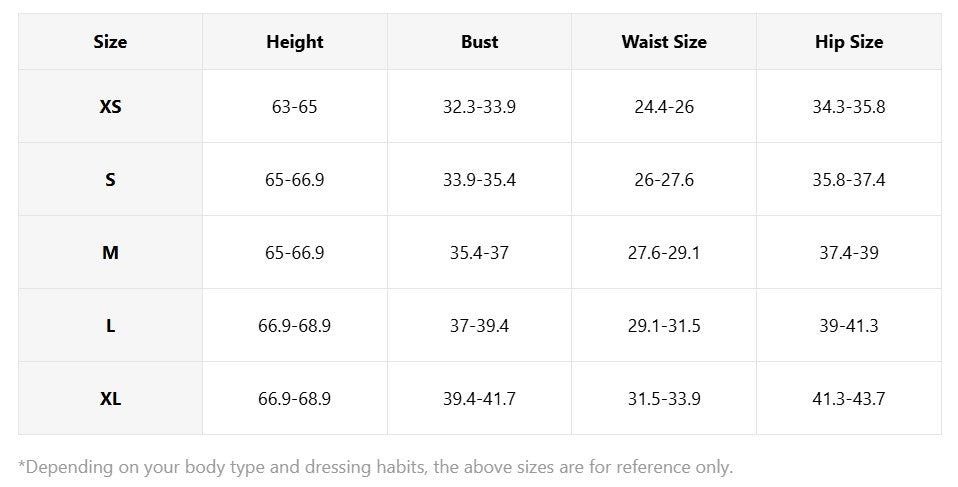Click the hip value 35.8-37.4

coord(848,180)
